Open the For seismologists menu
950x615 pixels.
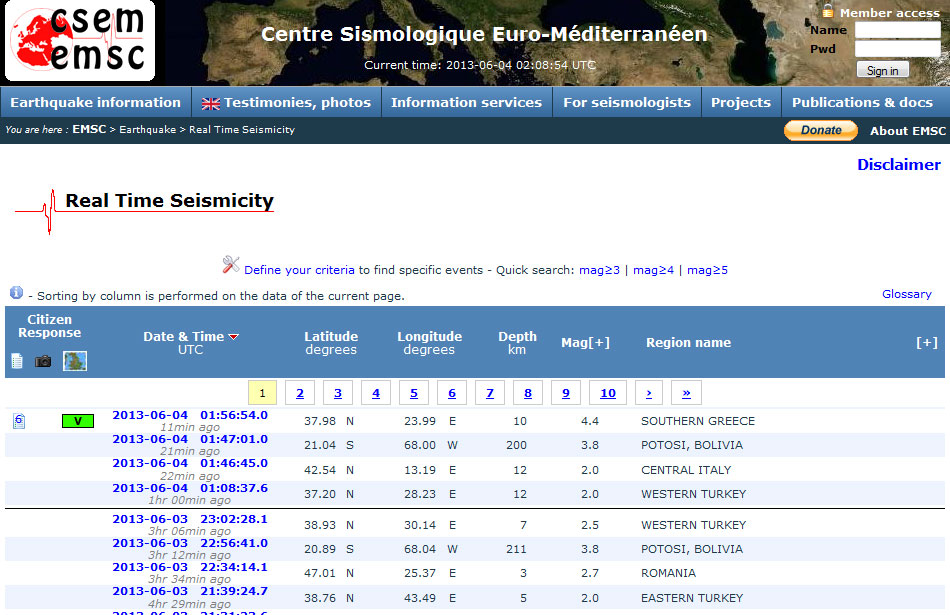click(x=626, y=102)
